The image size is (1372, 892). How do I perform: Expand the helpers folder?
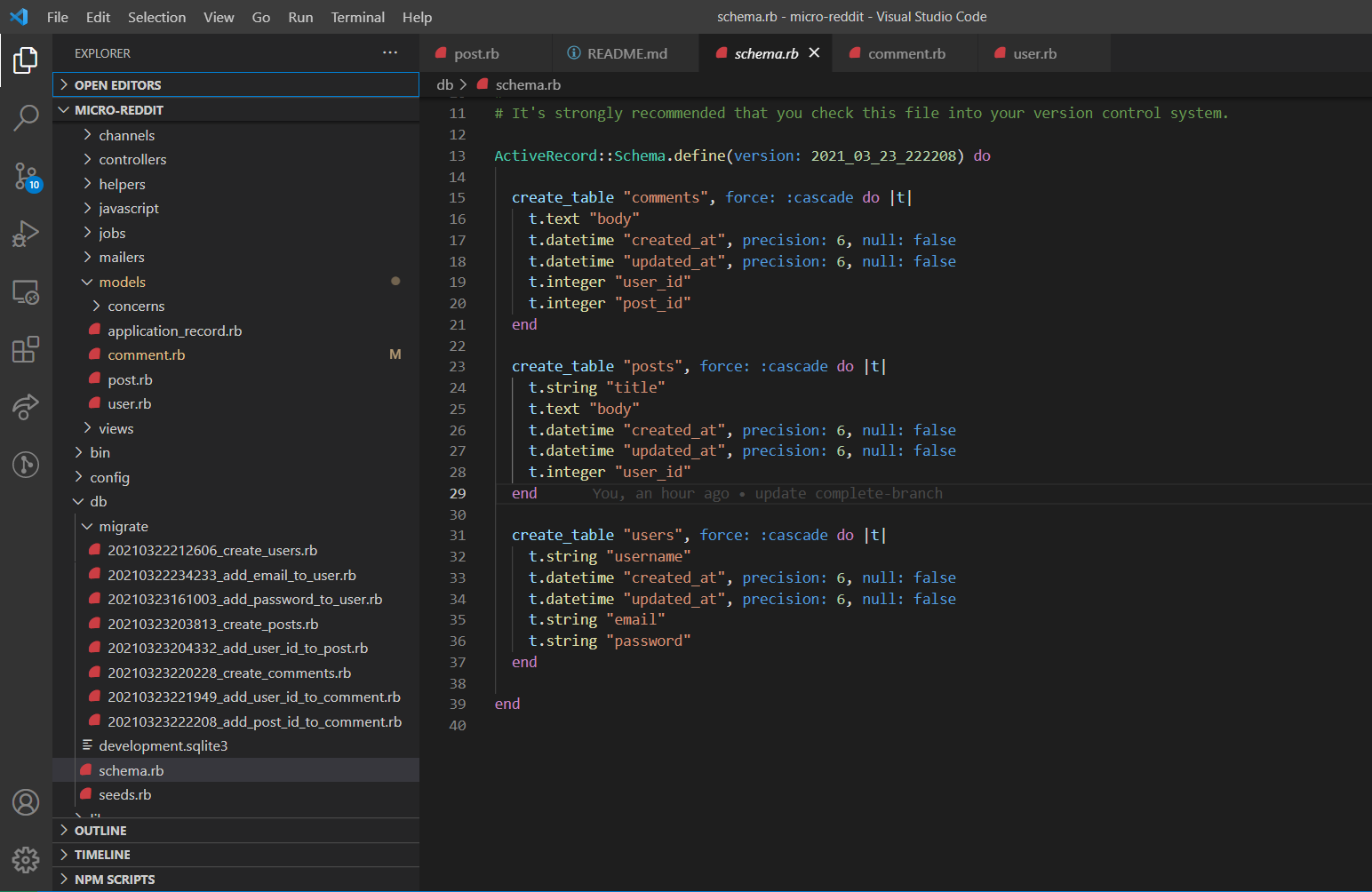235,184
